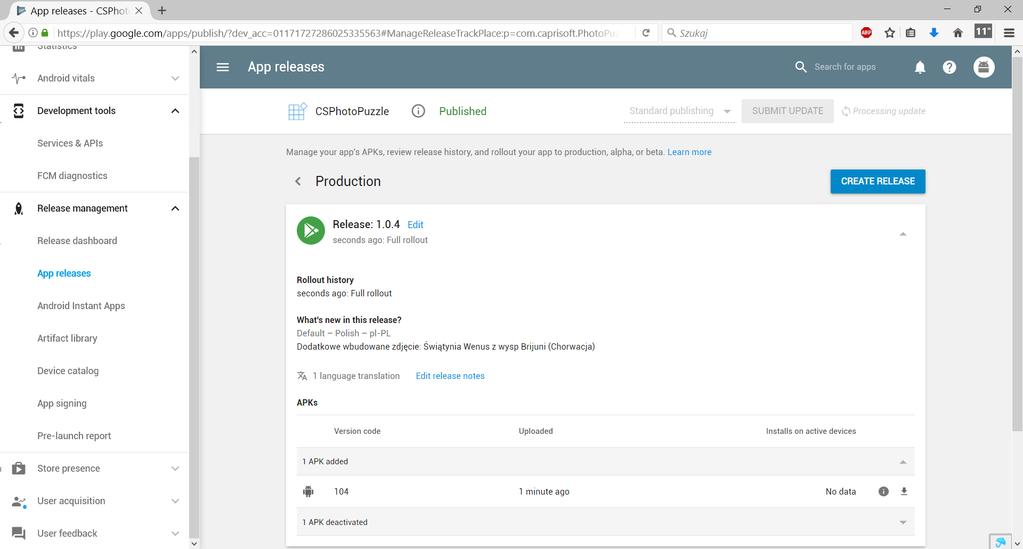
Task: Click the search magnifier in the header
Action: (x=801, y=67)
